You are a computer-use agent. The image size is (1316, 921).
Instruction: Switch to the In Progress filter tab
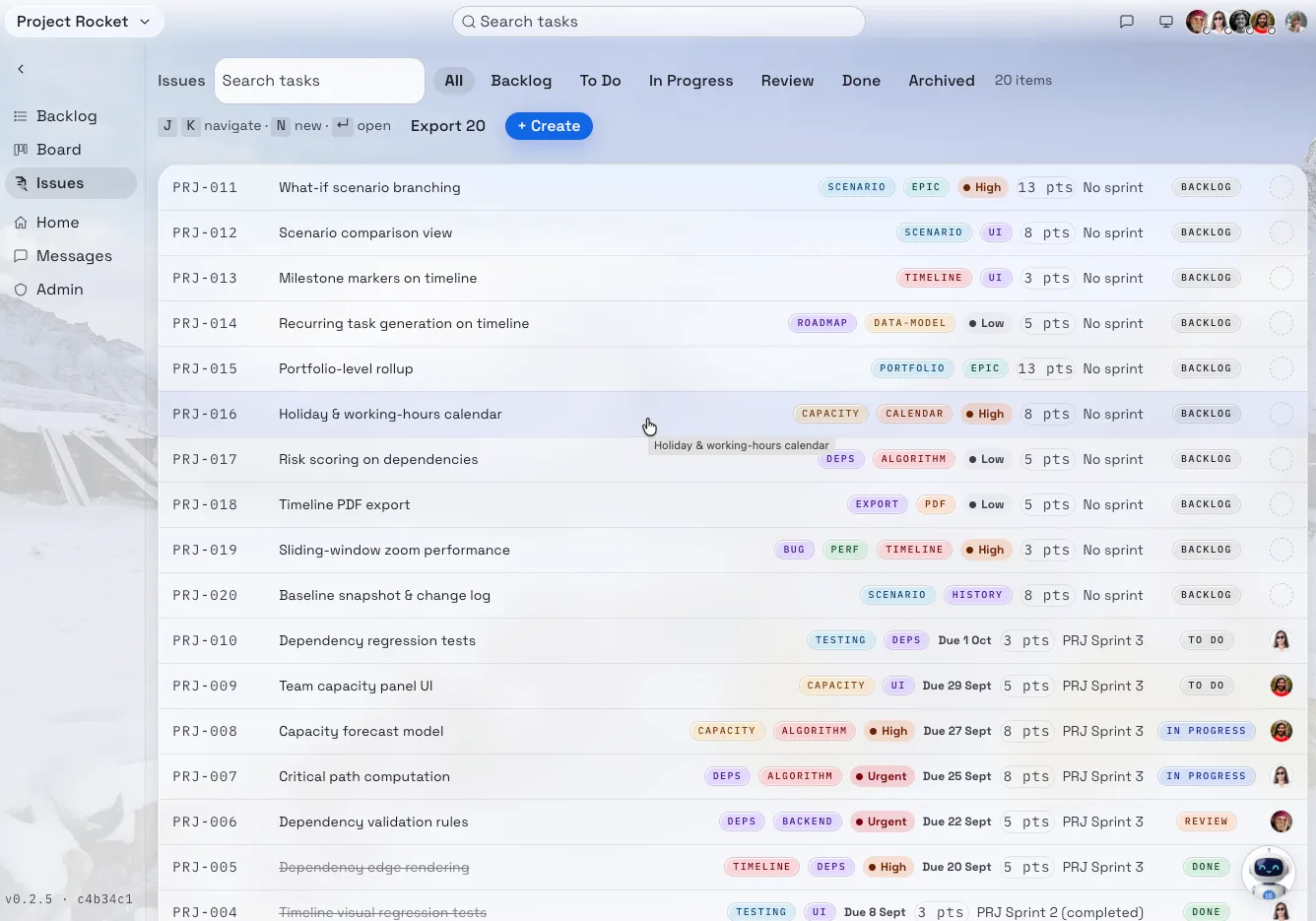tap(691, 81)
